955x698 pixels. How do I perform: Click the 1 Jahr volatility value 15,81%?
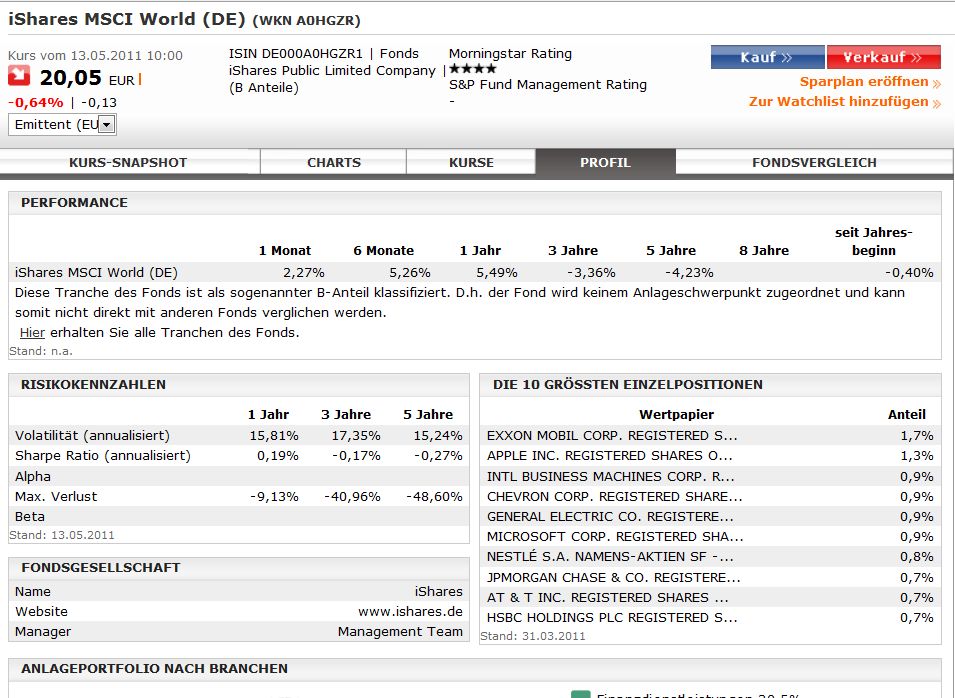(x=274, y=435)
